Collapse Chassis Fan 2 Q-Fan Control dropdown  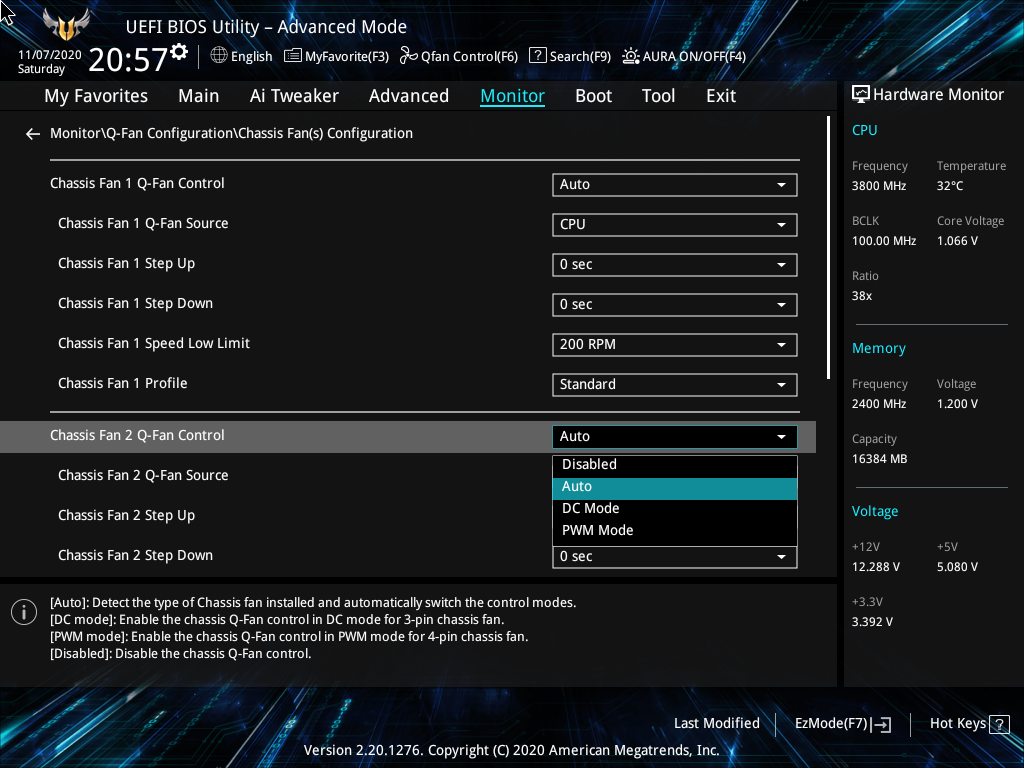click(675, 437)
